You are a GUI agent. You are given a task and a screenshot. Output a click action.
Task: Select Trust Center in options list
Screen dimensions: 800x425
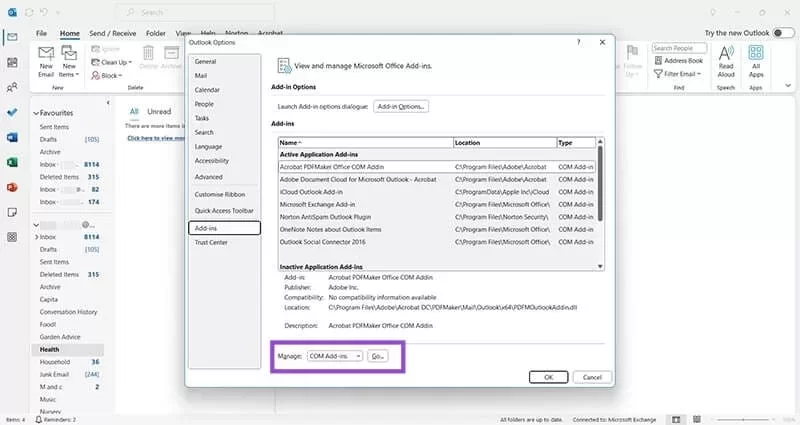[x=211, y=242]
